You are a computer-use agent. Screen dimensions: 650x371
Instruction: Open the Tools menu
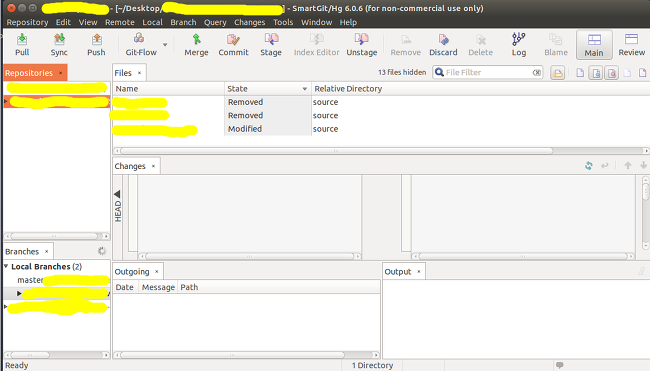click(283, 22)
